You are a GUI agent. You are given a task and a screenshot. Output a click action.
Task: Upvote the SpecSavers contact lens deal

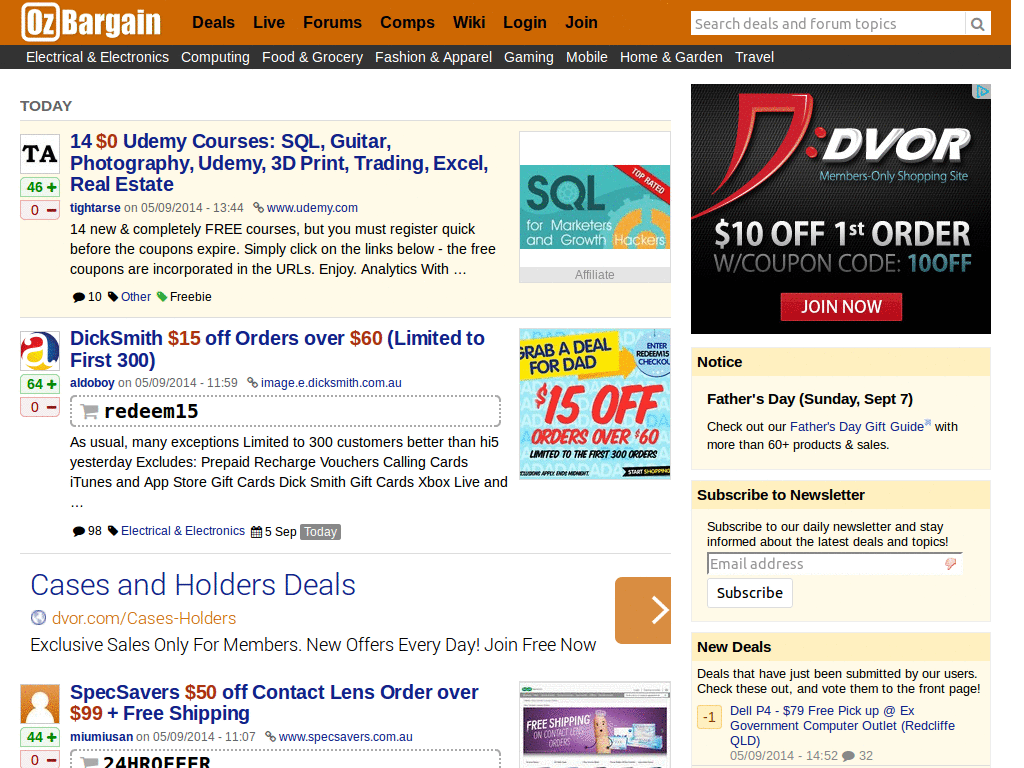40,737
